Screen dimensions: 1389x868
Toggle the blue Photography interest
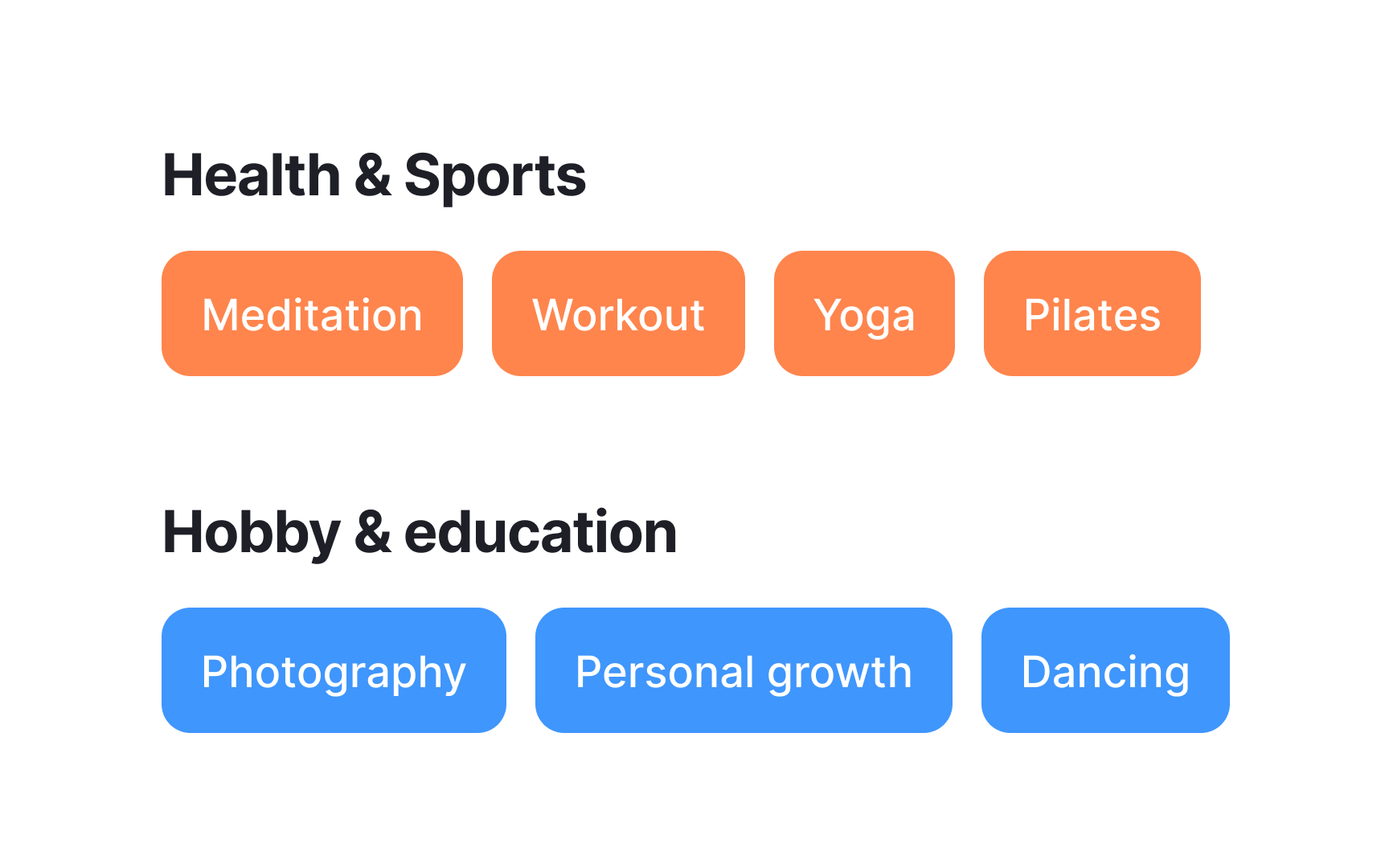tap(334, 670)
